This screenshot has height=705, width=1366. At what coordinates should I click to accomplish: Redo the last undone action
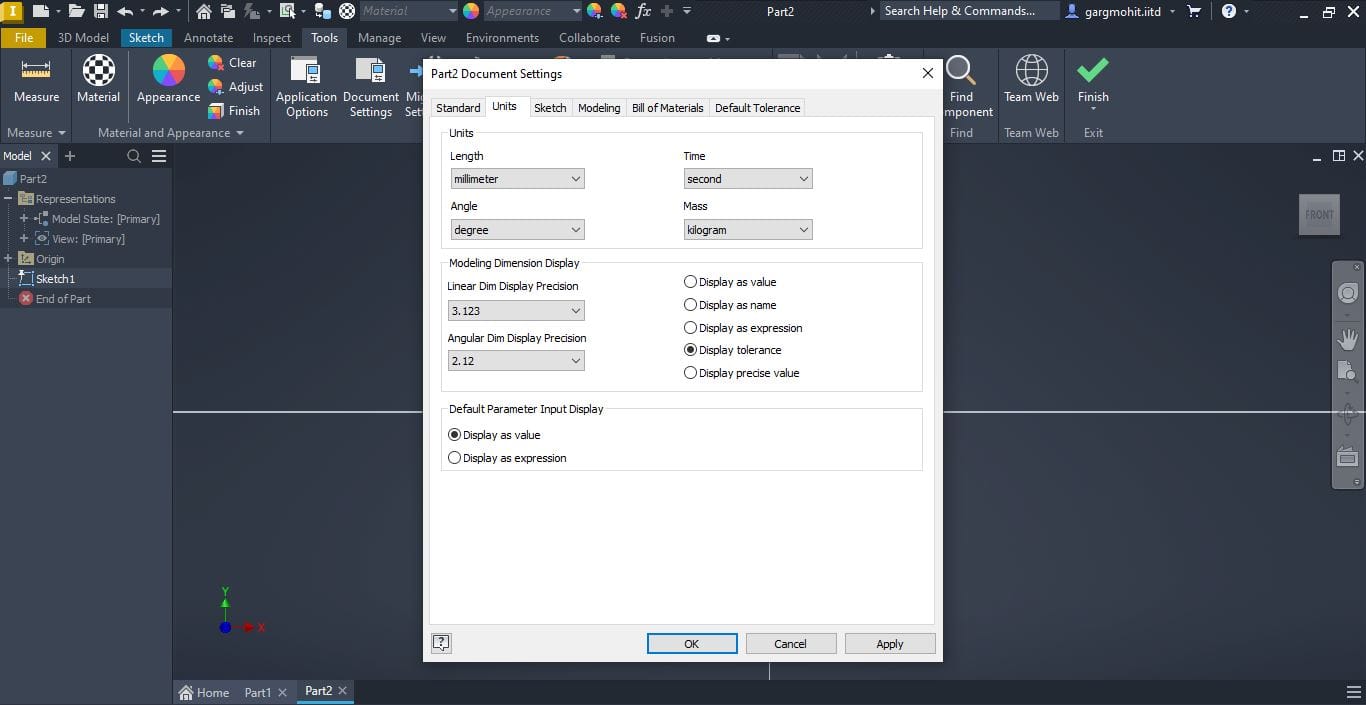pyautogui.click(x=160, y=11)
